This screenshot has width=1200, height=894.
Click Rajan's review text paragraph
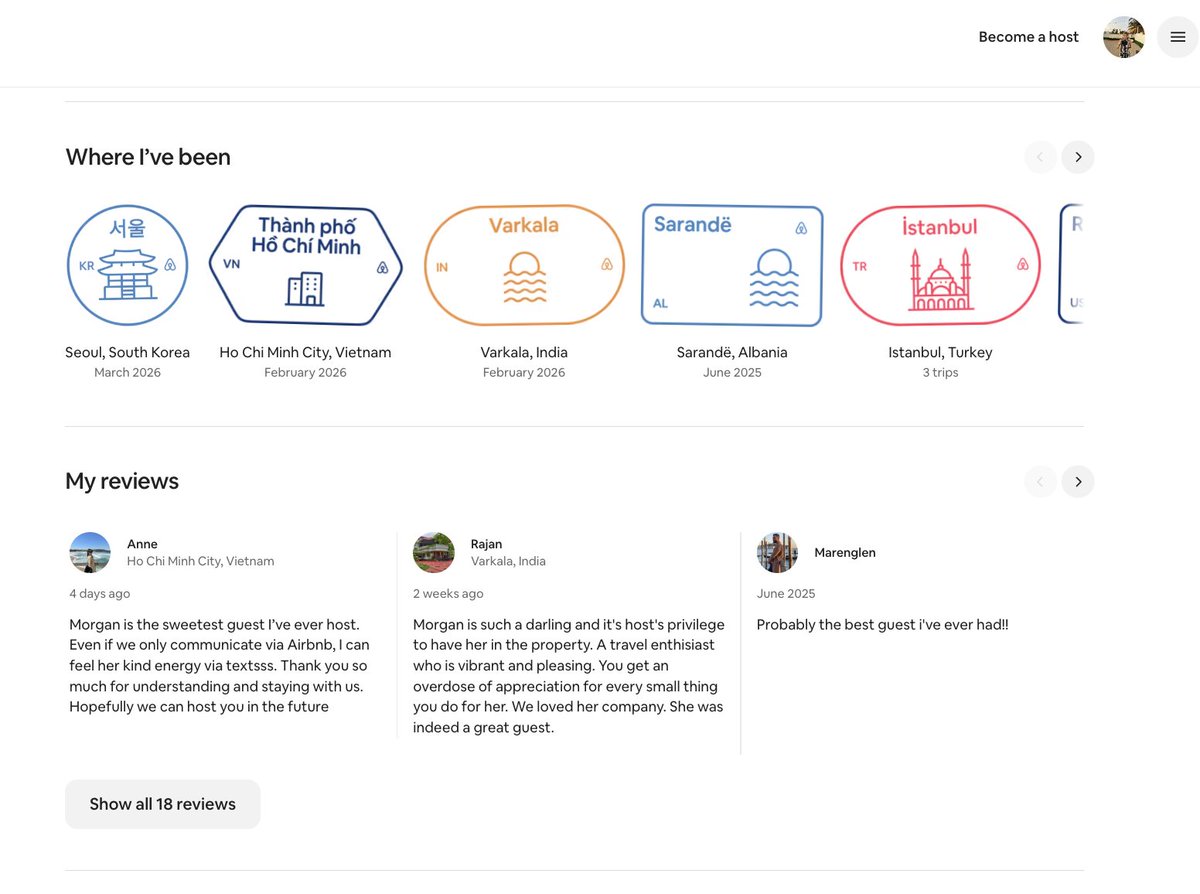(569, 676)
